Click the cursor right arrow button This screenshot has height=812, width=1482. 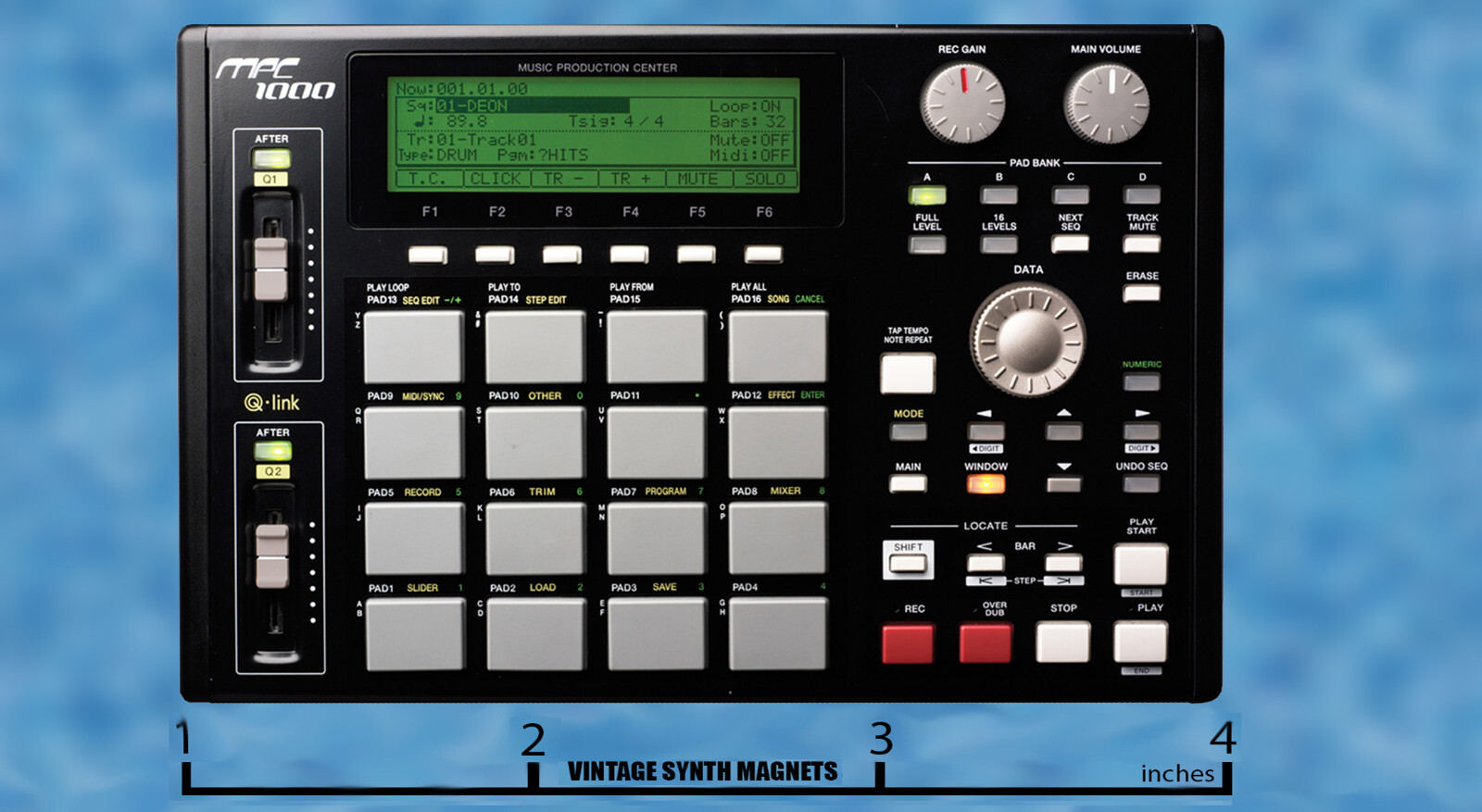pos(1141,431)
